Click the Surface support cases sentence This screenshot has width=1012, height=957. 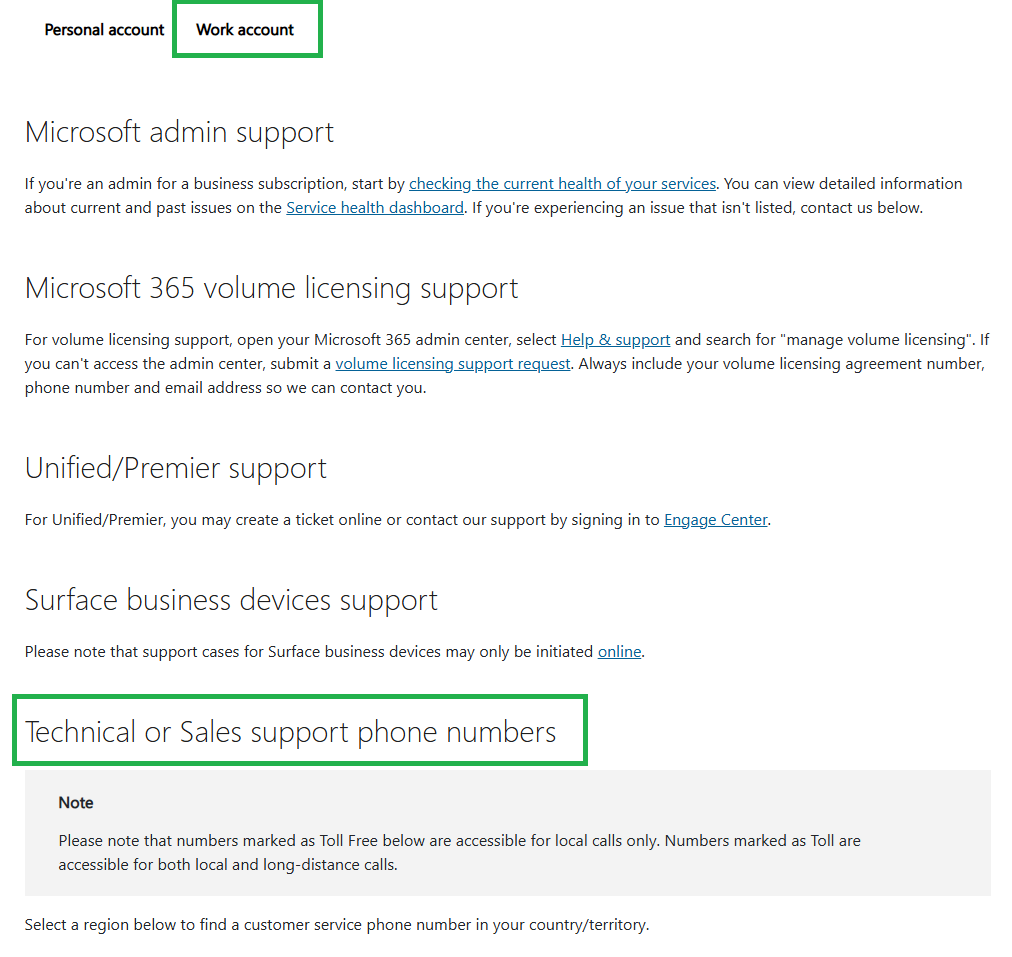point(334,652)
